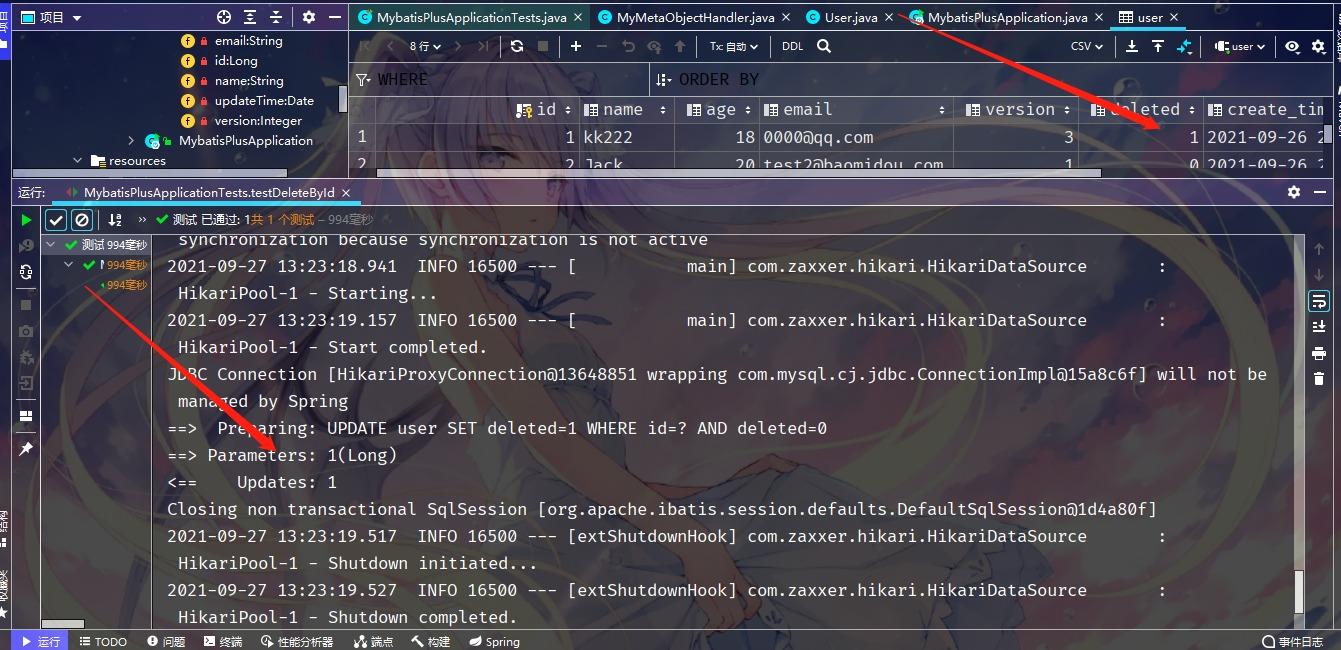Click the compare data icon beside import
1341x650 pixels.
click(x=1184, y=46)
